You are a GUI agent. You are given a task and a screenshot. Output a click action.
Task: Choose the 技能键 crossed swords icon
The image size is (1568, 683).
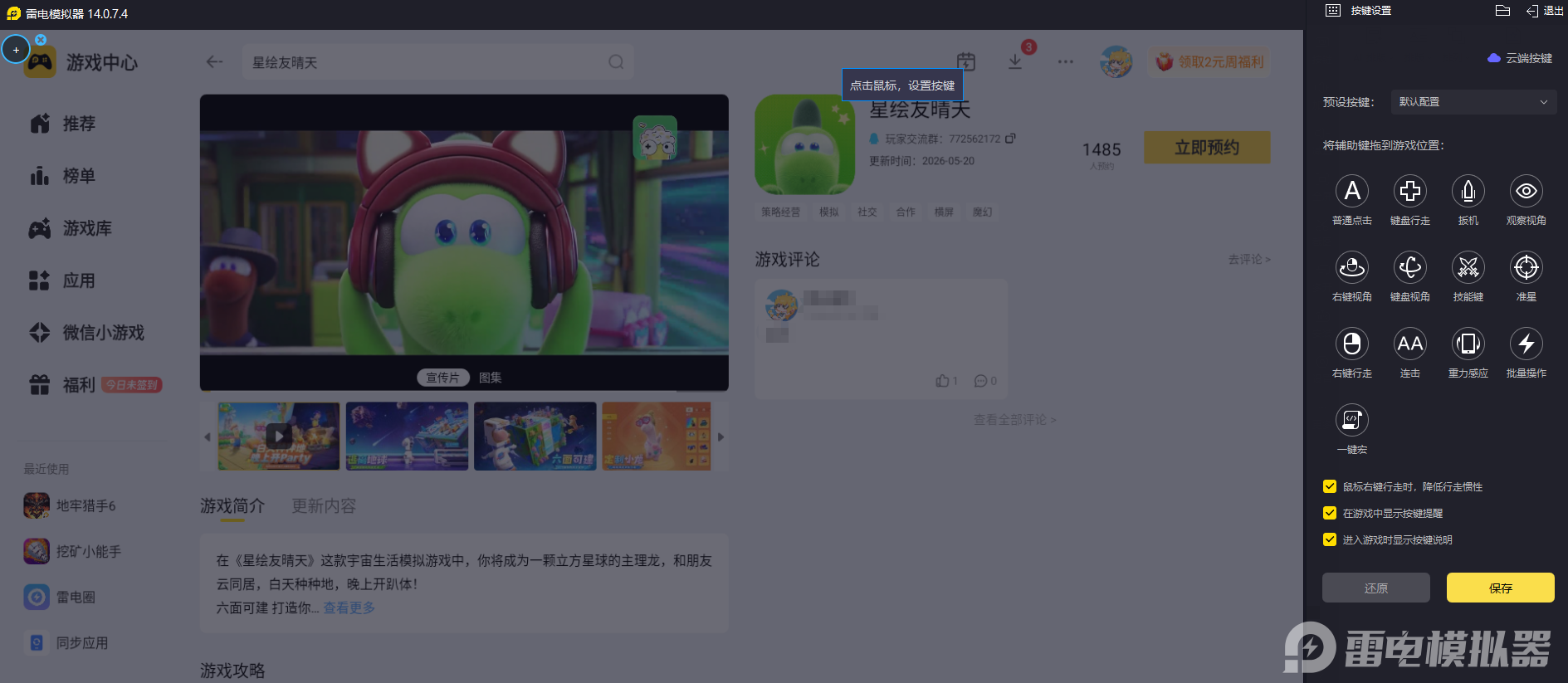pos(1468,267)
